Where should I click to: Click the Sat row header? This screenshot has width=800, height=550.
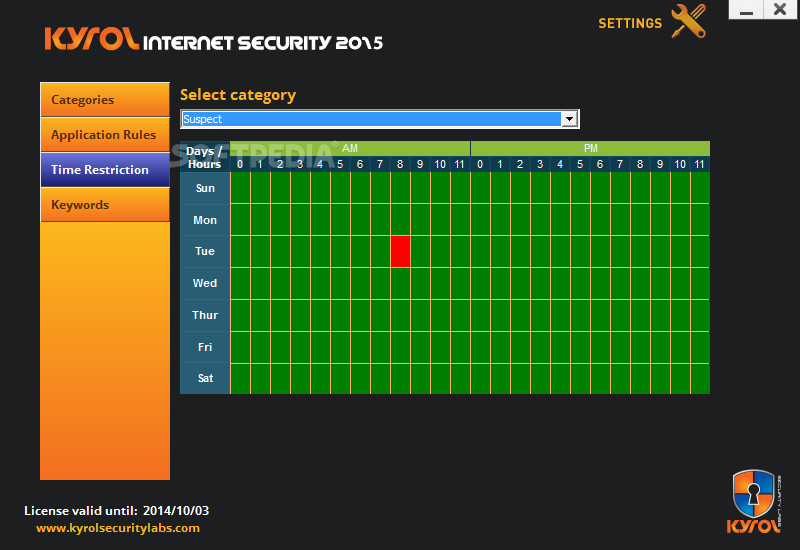pyautogui.click(x=205, y=379)
